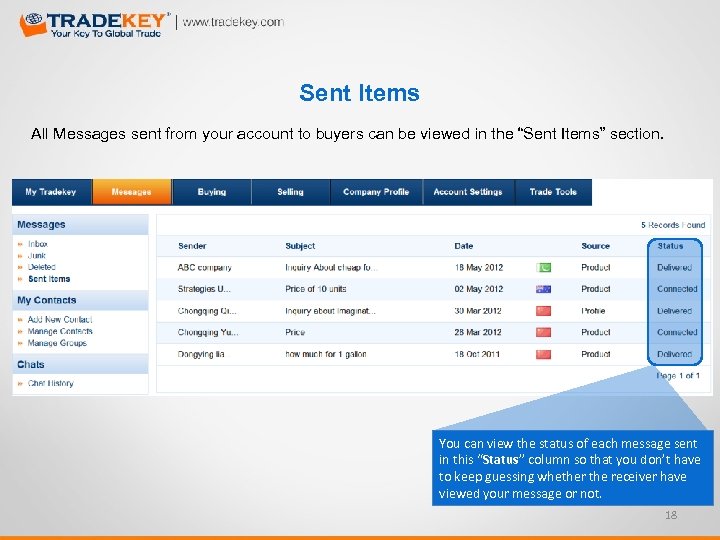
Task: Click the China flag in 18 Oct 2011 row
Action: click(543, 354)
